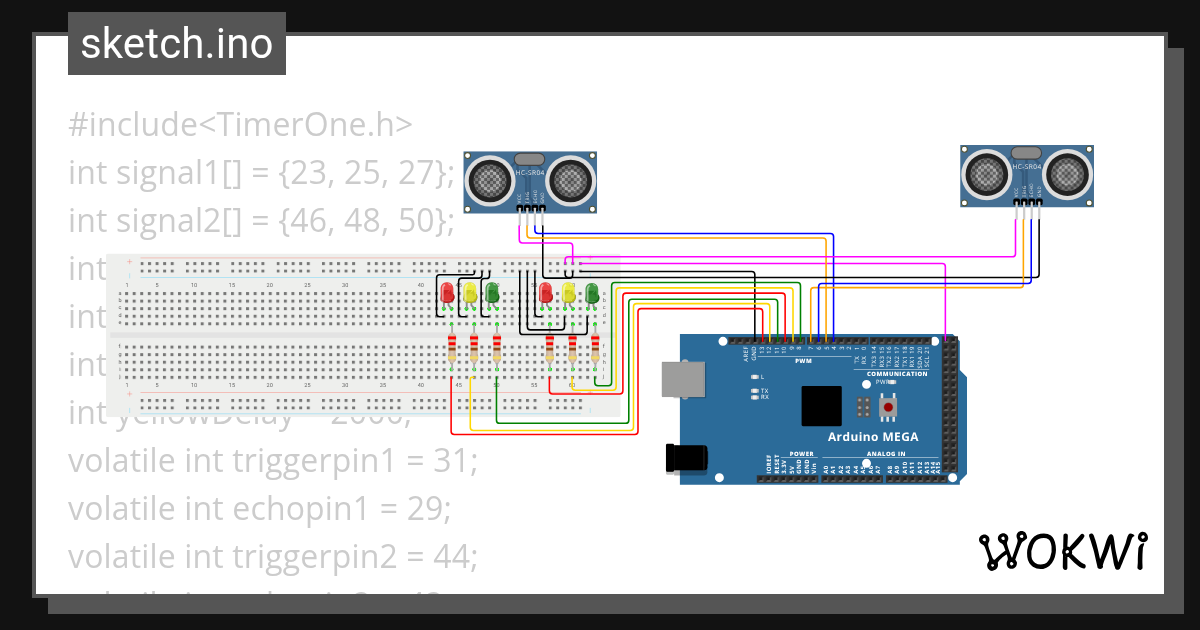
Task: Click the leftmost resistor on the breadboard
Action: (x=451, y=349)
